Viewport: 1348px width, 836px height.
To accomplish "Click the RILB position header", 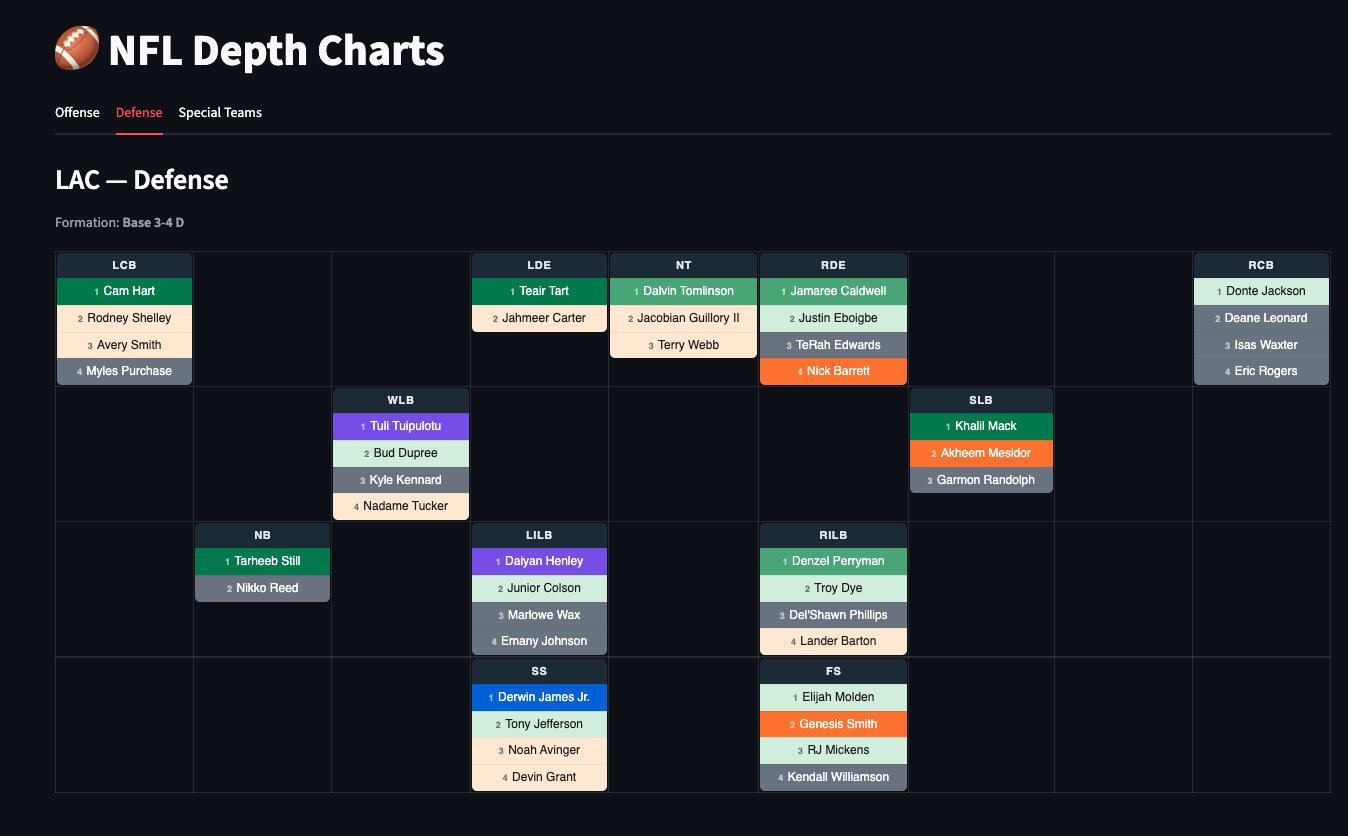I will 833,535.
